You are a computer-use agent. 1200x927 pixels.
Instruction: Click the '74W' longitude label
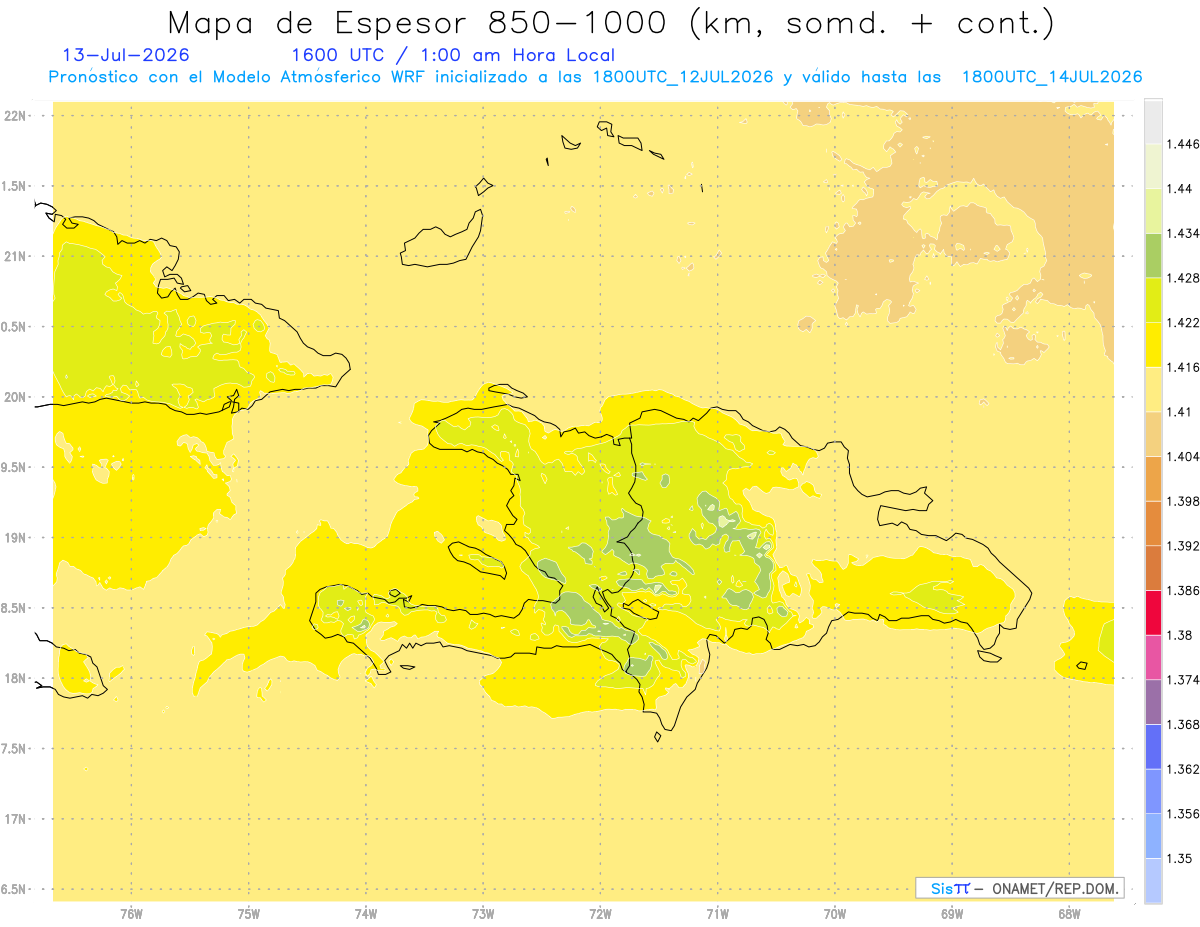click(x=366, y=914)
